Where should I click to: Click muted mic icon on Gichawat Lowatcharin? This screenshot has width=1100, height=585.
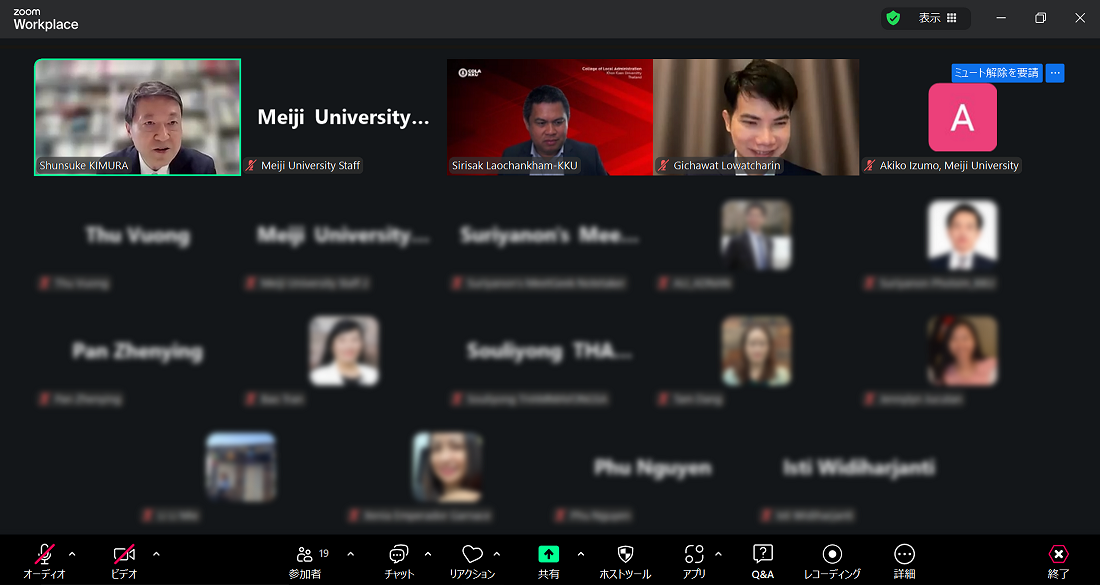click(x=664, y=166)
